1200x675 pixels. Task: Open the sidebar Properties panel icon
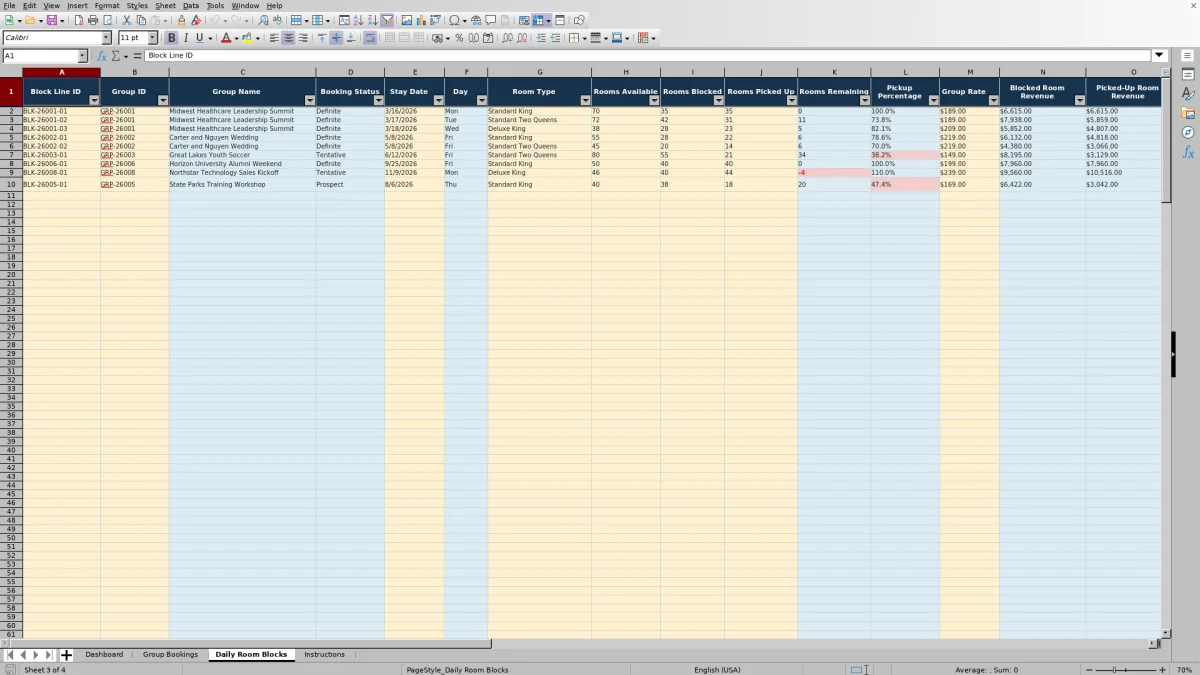tap(1188, 74)
